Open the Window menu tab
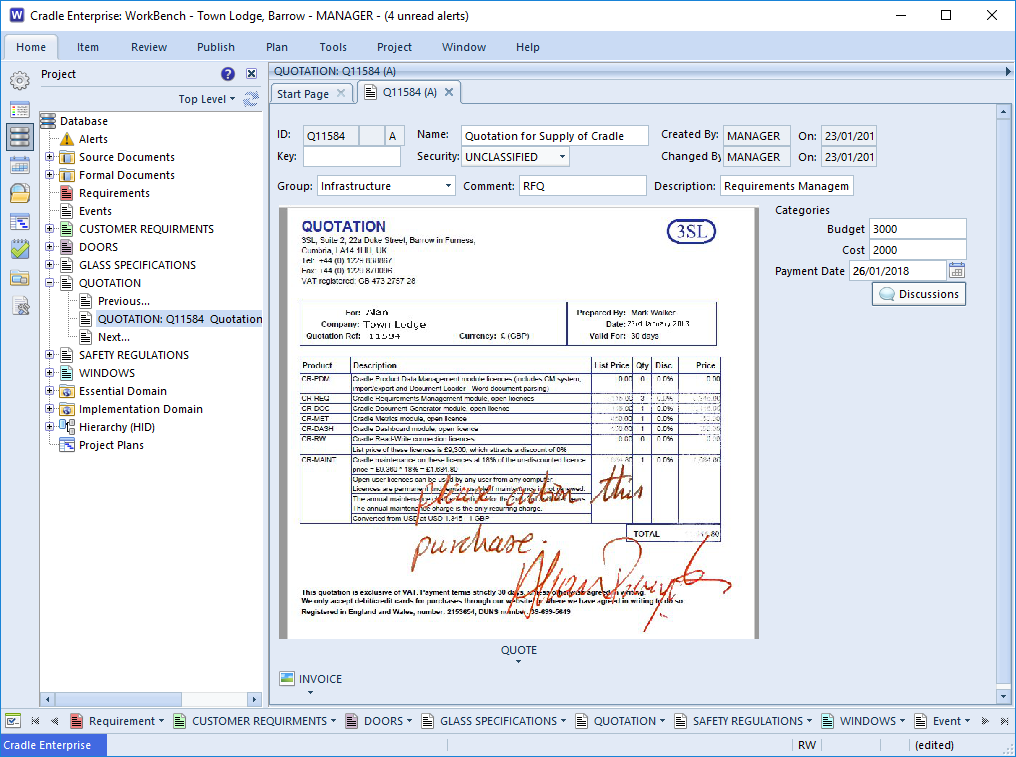Screen dimensions: 1016x757 click(x=464, y=47)
